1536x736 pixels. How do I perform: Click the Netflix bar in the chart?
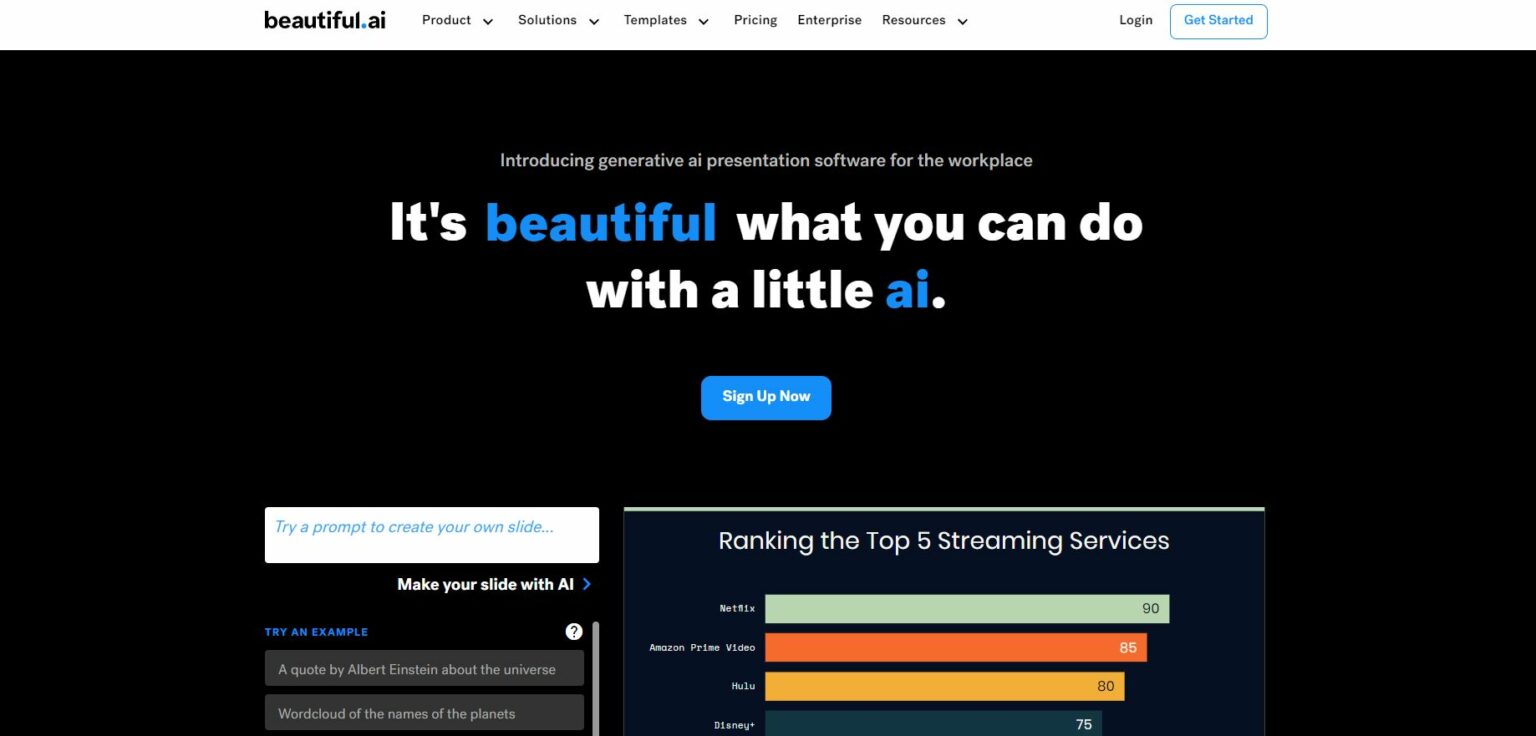click(x=965, y=608)
